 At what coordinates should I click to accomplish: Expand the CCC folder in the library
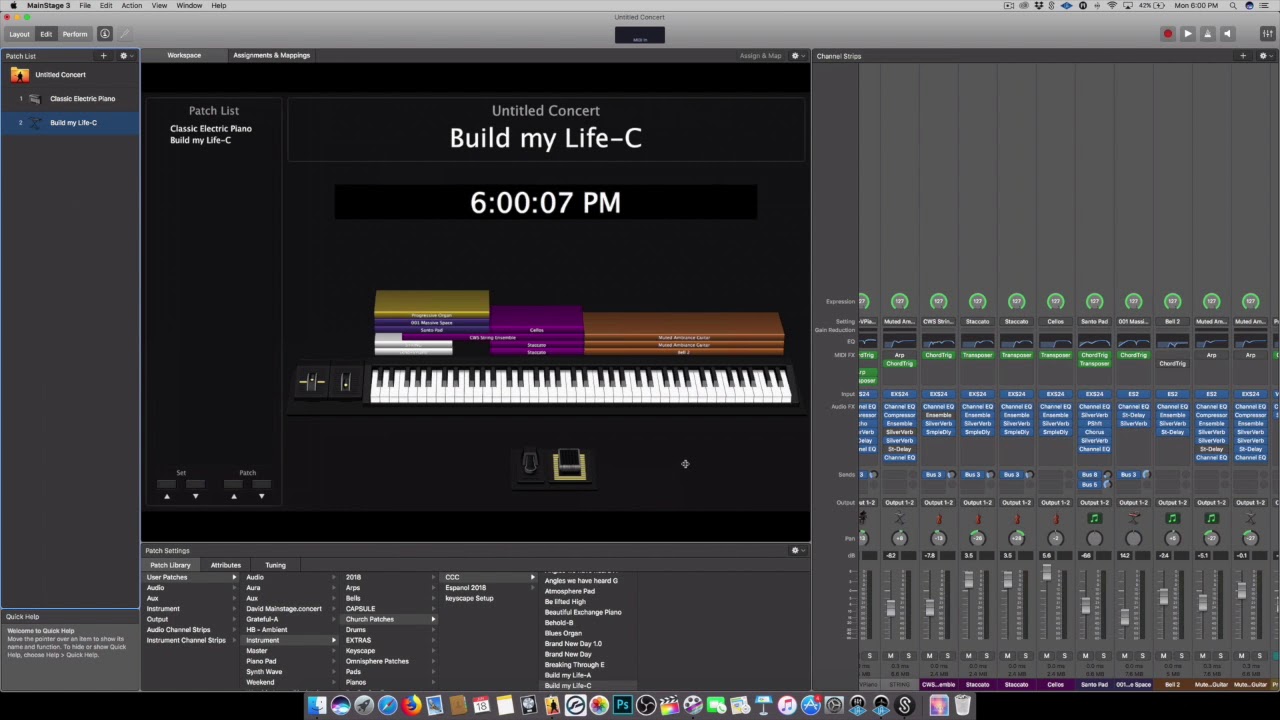(489, 577)
